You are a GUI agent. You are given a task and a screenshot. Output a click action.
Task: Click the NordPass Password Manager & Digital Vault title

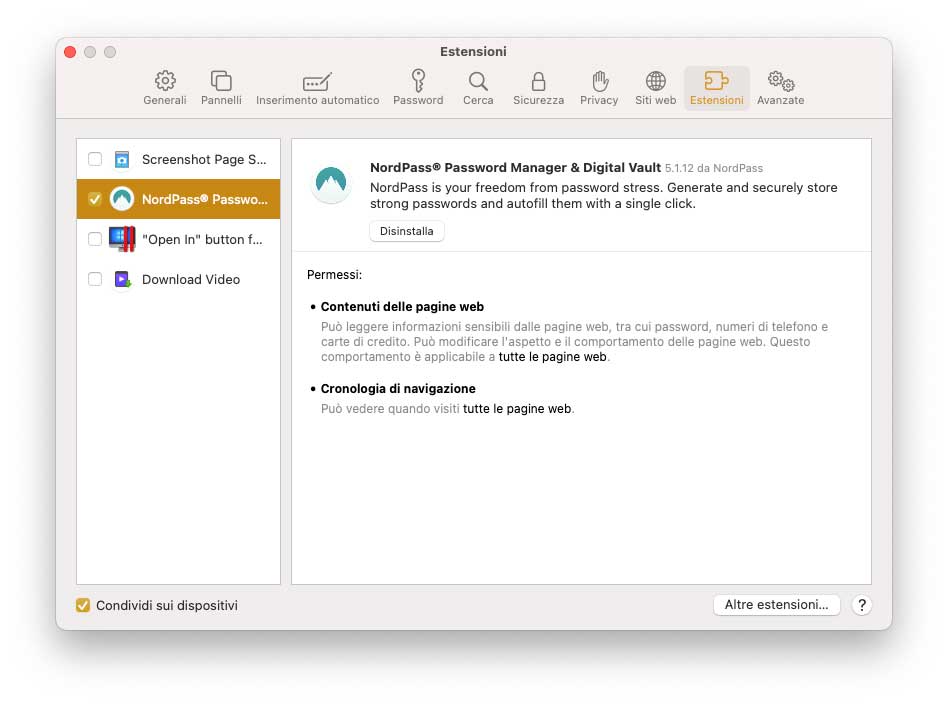(x=515, y=168)
